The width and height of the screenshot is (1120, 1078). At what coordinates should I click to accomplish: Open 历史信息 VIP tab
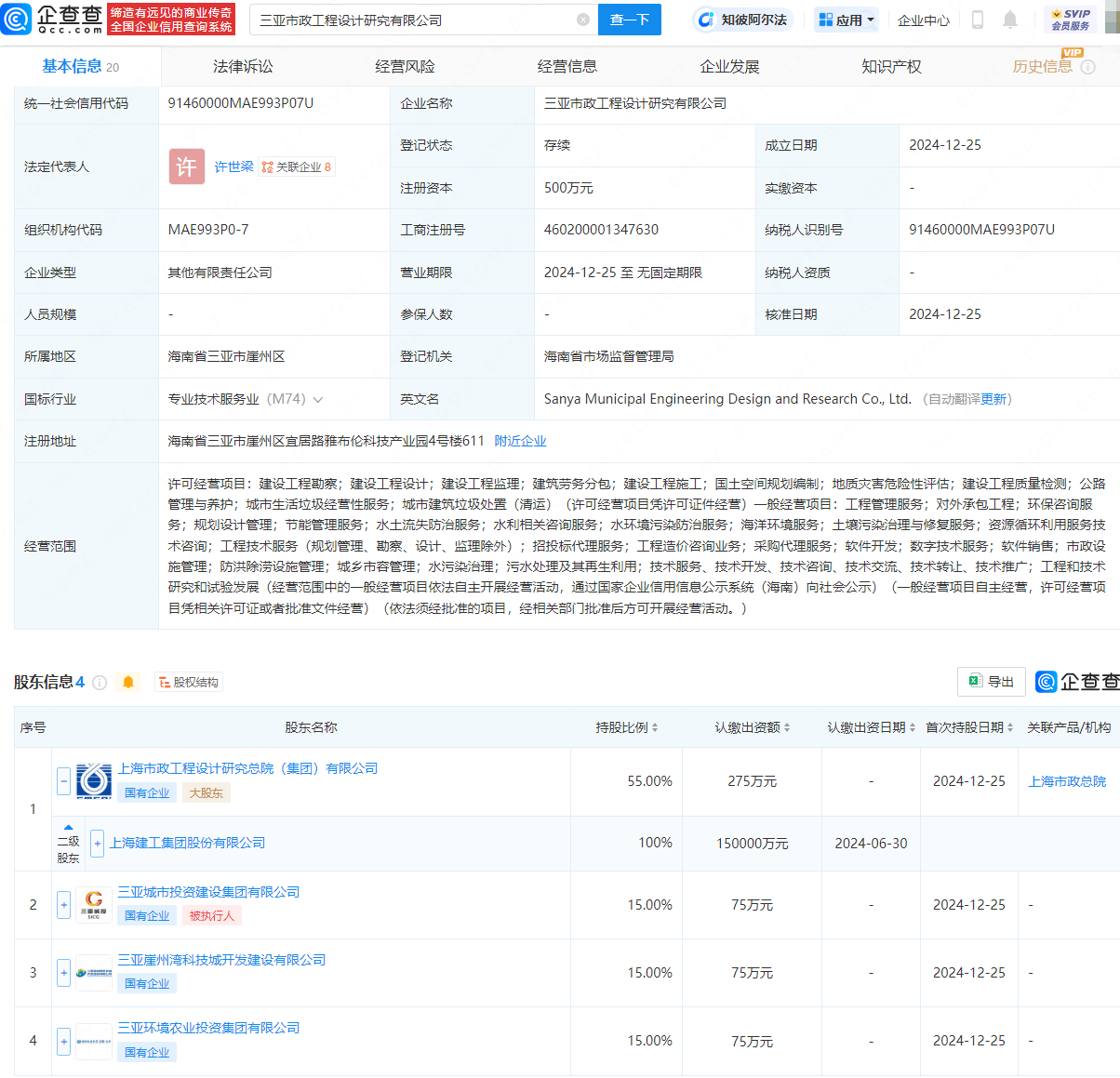click(x=1042, y=67)
